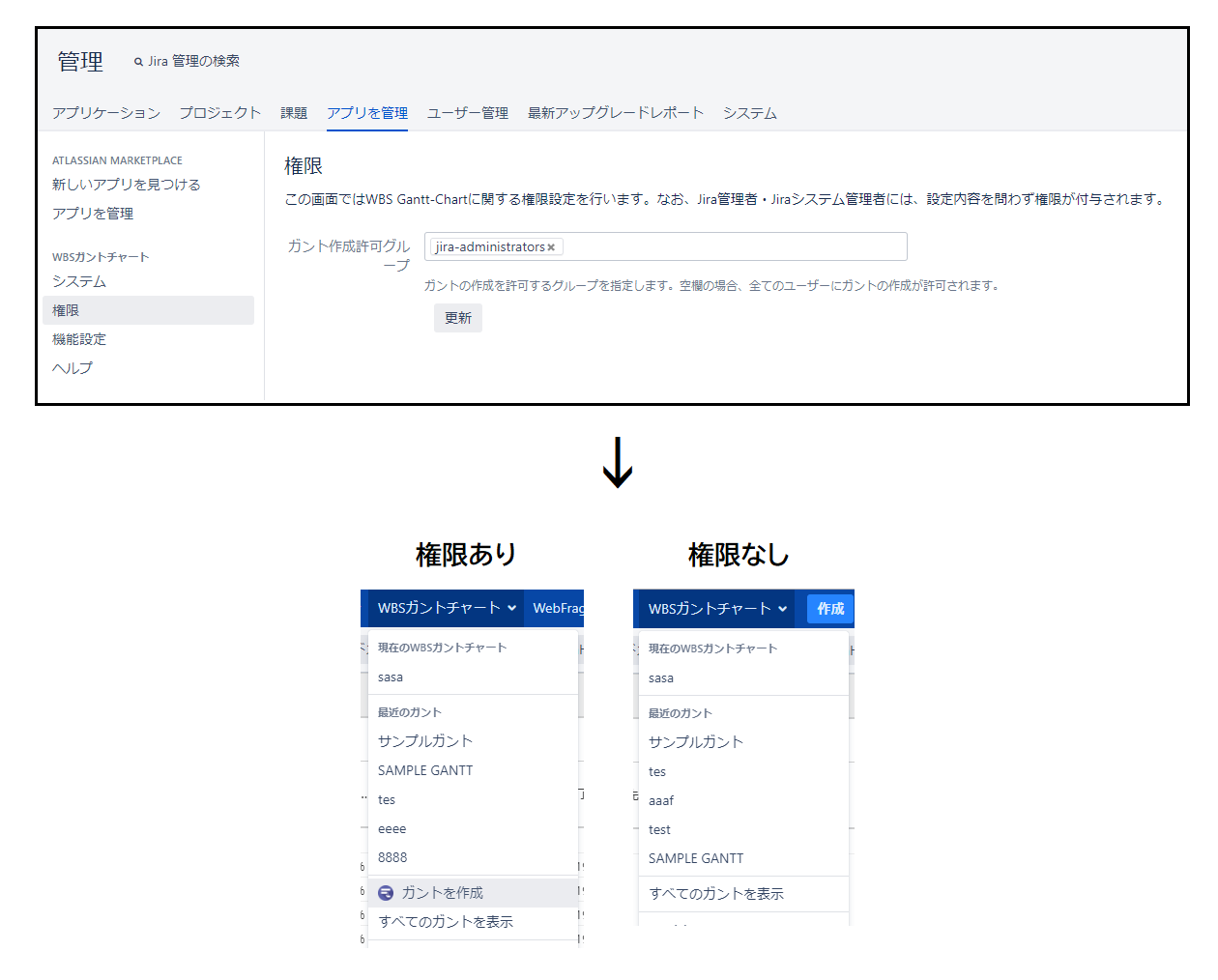Switch to the システム top tab

tap(750, 113)
